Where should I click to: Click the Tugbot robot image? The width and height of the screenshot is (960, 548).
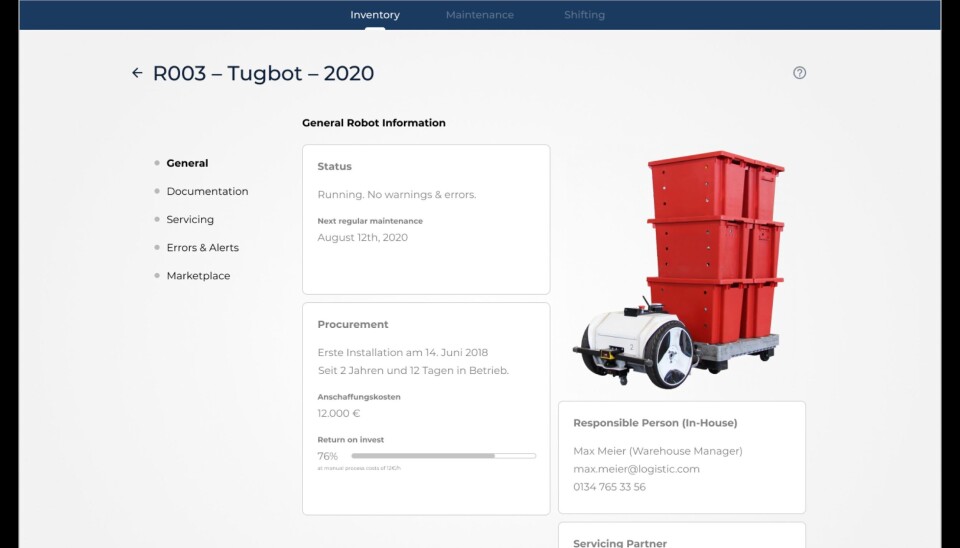[680, 270]
